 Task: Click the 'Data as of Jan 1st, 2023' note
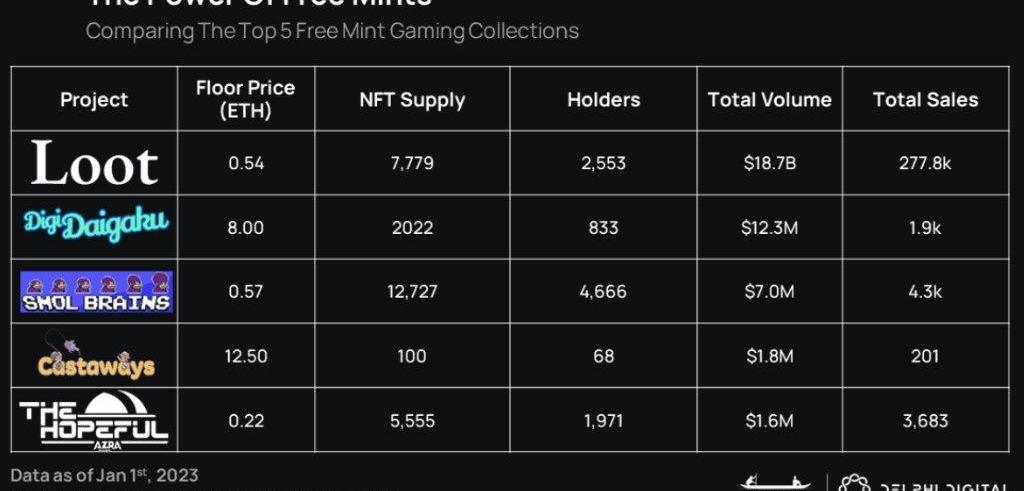click(x=104, y=474)
